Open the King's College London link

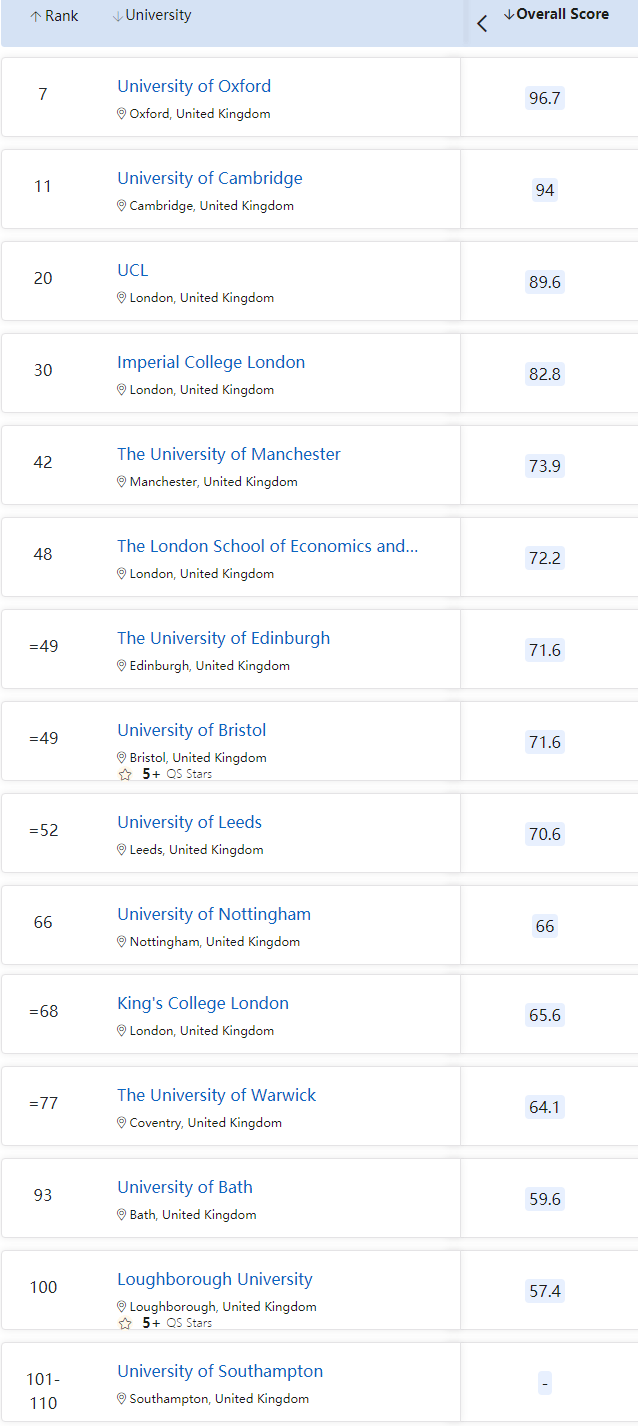[x=203, y=1003]
